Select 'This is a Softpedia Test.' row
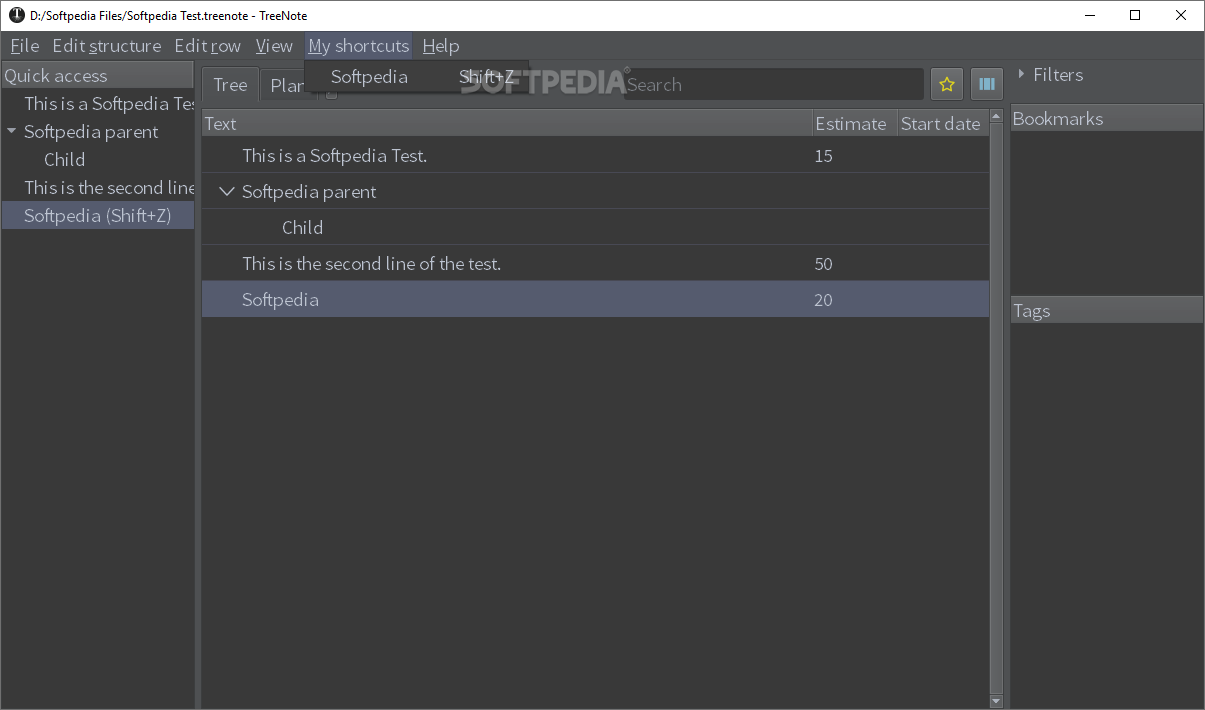Image resolution: width=1205 pixels, height=710 pixels. pos(595,156)
